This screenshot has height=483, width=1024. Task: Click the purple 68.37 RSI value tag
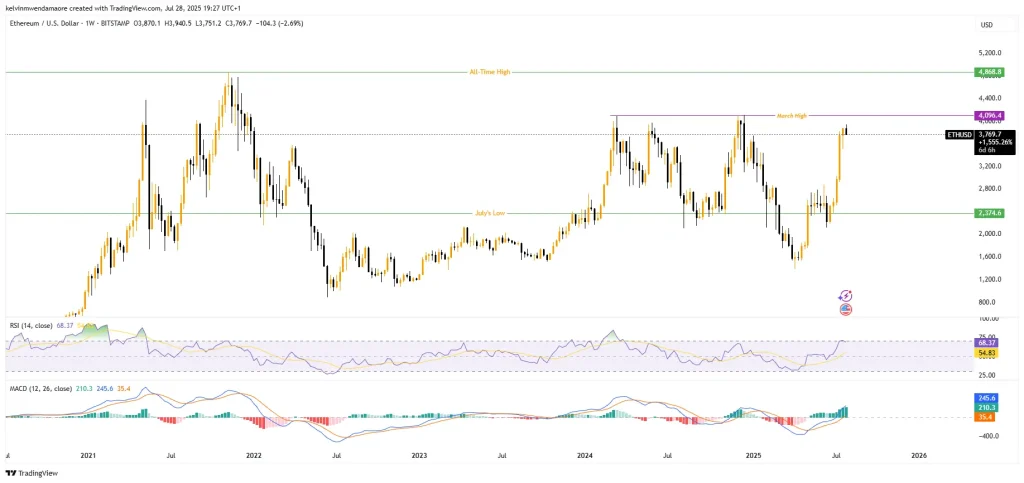[984, 342]
